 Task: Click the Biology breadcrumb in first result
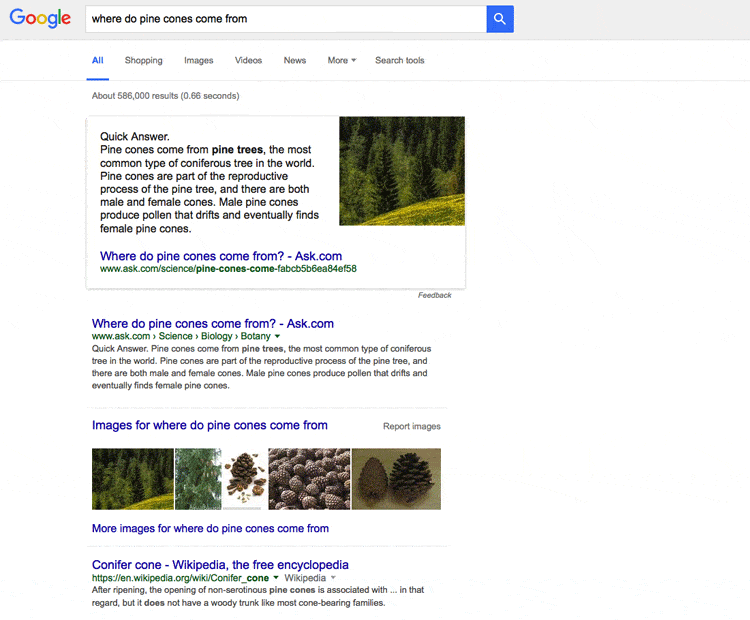(x=217, y=336)
